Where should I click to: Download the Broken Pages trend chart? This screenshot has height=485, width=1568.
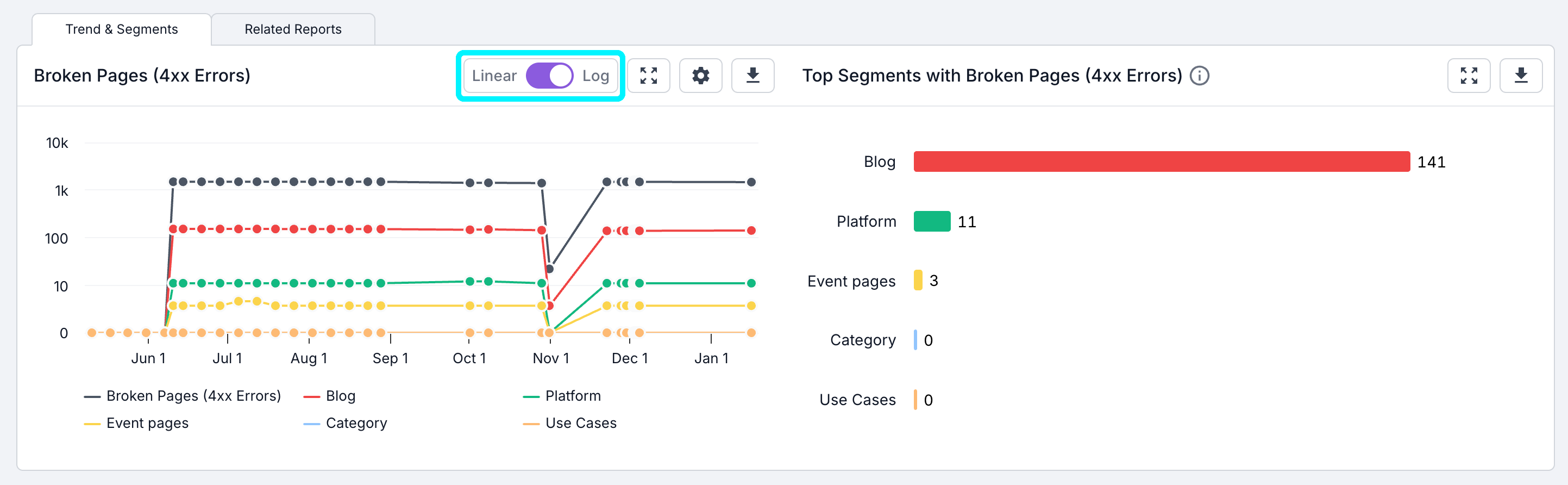coord(752,76)
